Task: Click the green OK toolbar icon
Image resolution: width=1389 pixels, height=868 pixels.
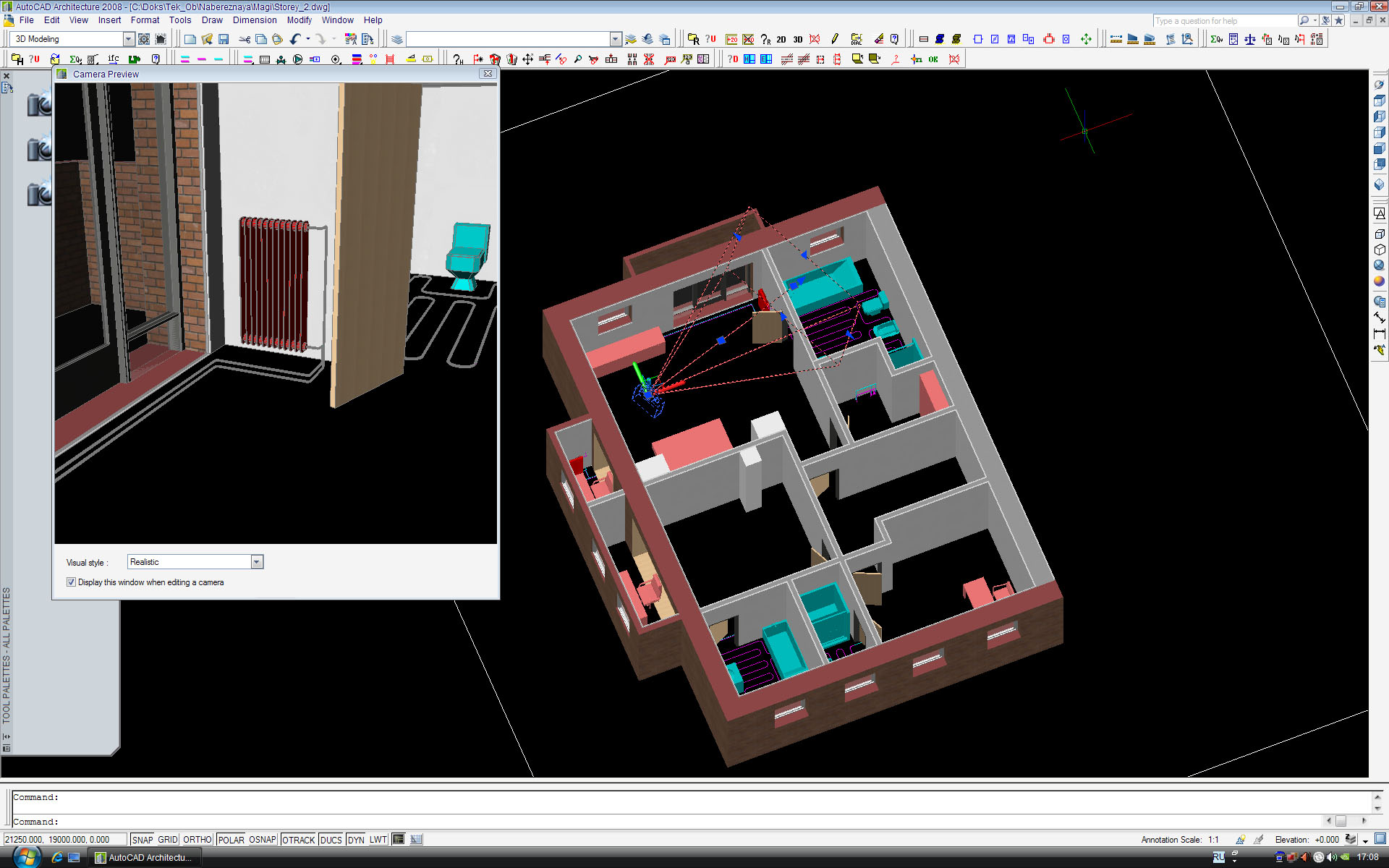Action: (933, 59)
